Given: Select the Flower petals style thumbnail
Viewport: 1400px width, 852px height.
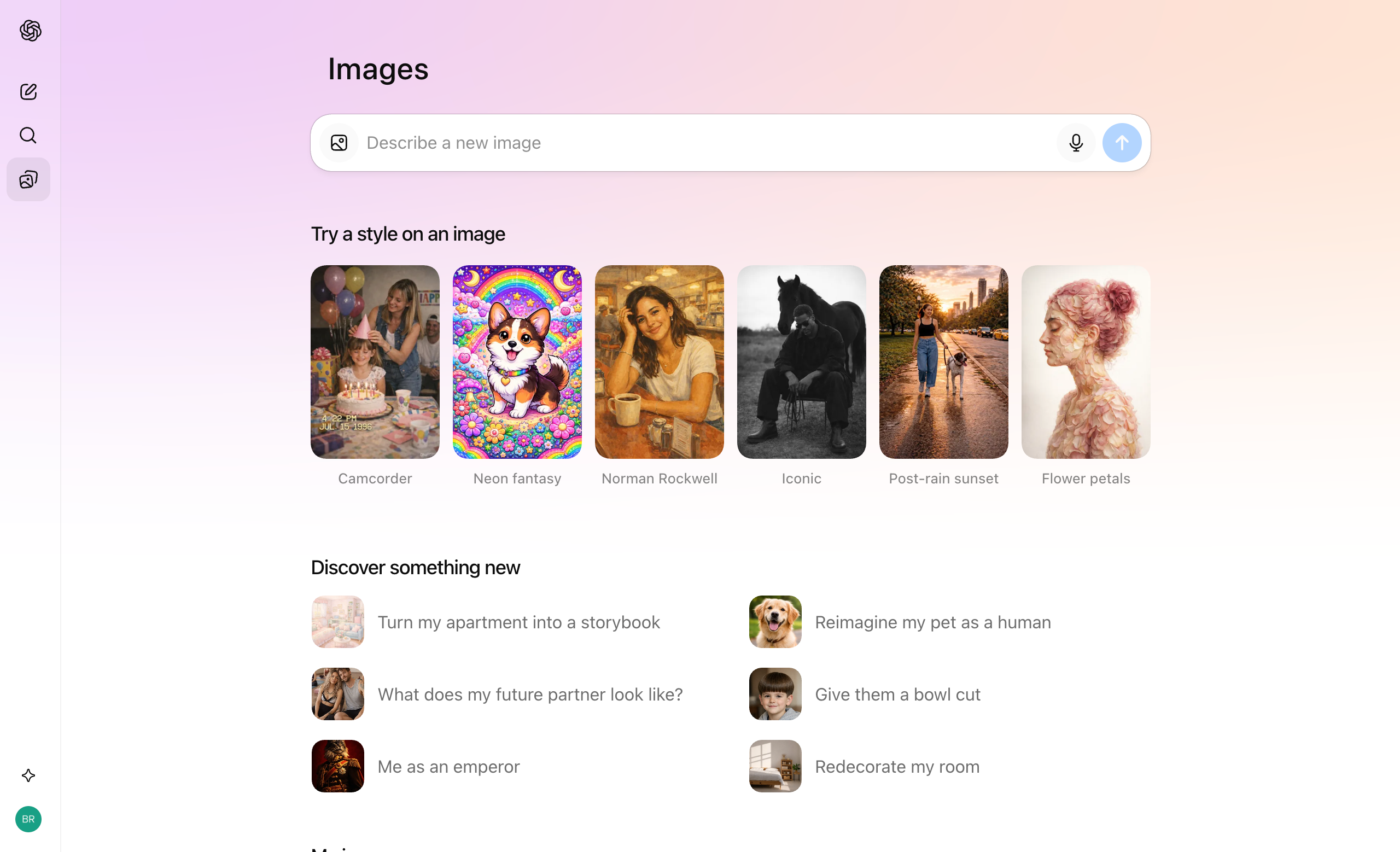Looking at the screenshot, I should 1086,362.
